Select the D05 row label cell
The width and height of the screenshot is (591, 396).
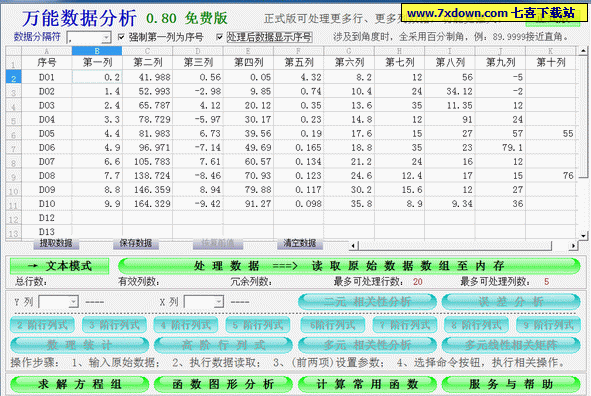click(47, 133)
